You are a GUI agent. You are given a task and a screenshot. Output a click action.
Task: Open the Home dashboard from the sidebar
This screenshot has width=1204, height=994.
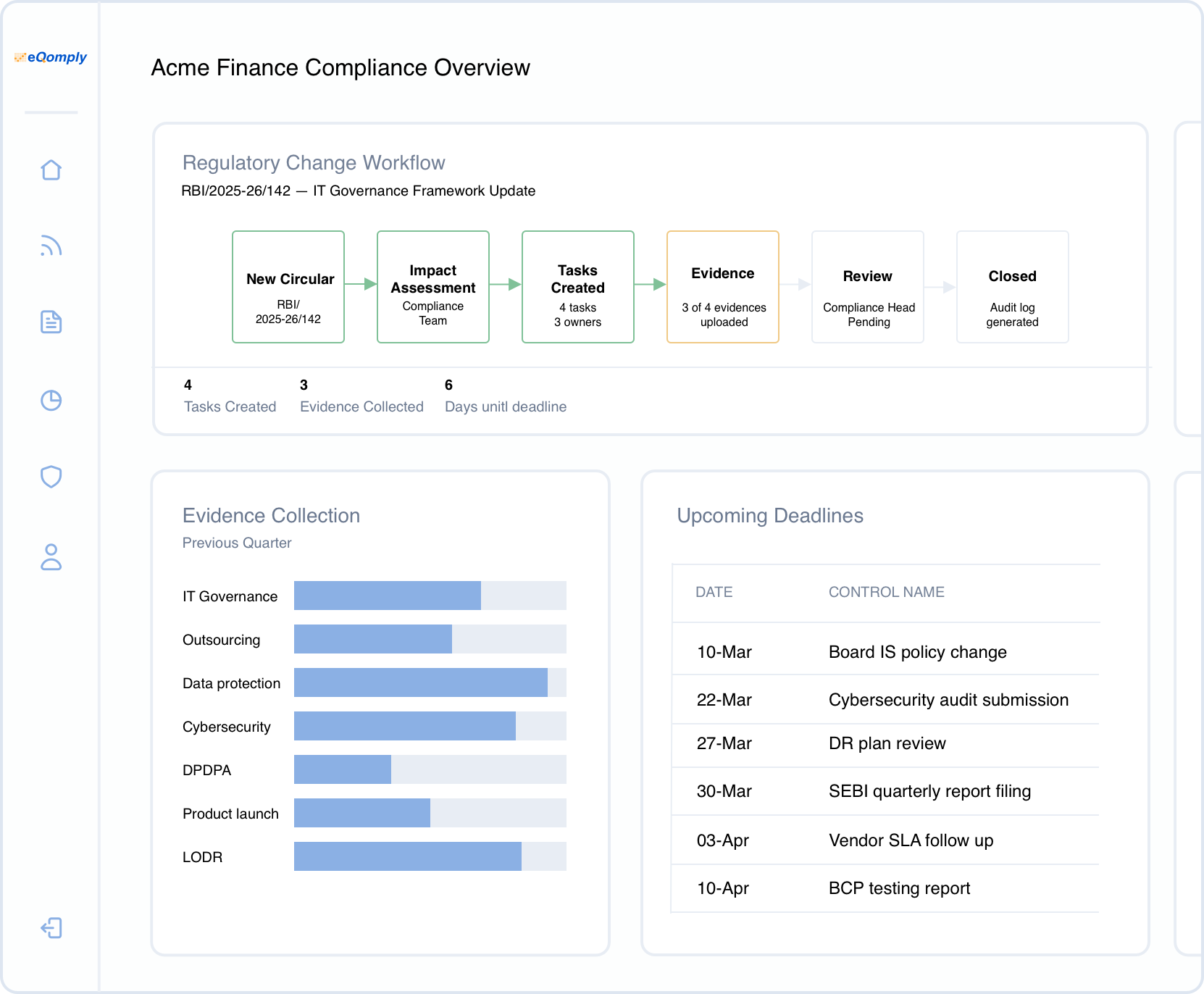pos(51,170)
